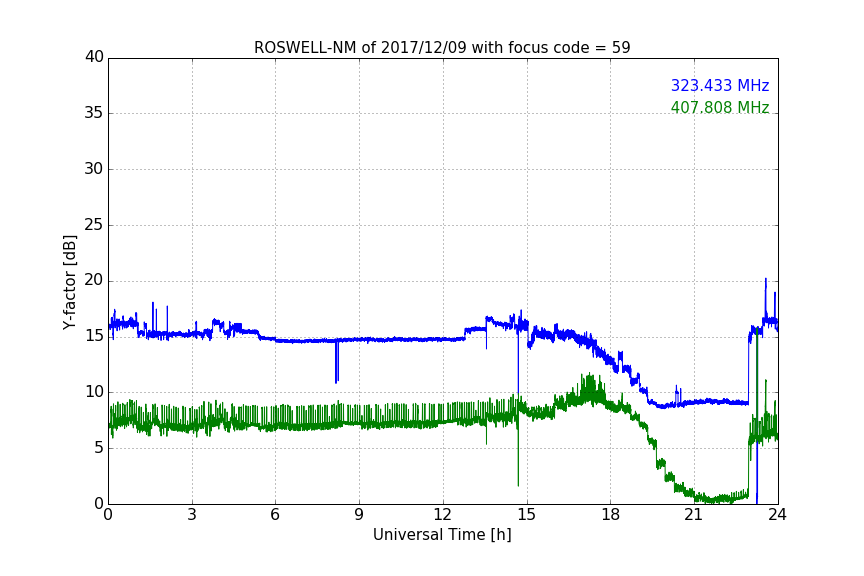The image size is (864, 576).
Task: Click y-axis tick value 10
Action: pyautogui.click(x=94, y=392)
